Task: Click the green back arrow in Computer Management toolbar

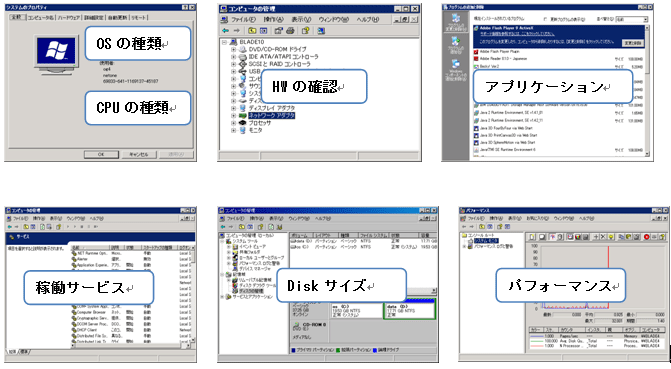Action: tap(226, 31)
